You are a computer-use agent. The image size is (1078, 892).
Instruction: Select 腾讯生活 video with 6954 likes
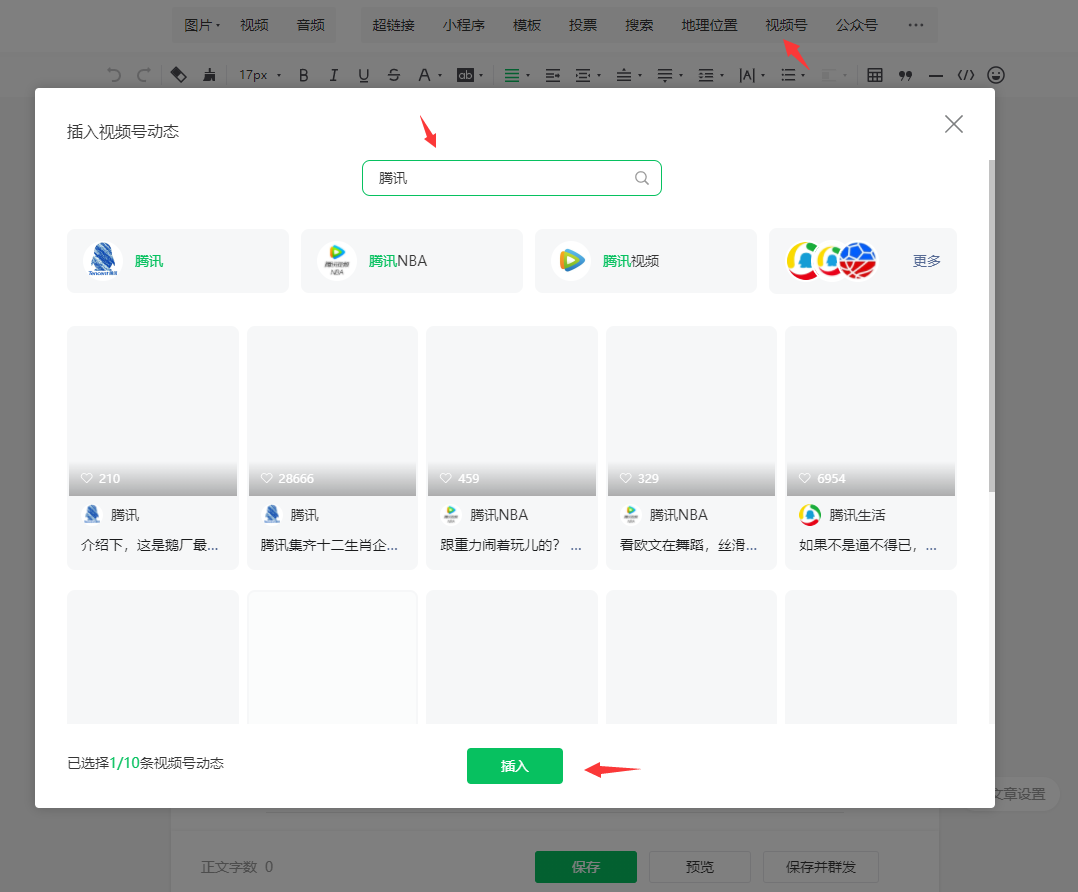[x=870, y=448]
